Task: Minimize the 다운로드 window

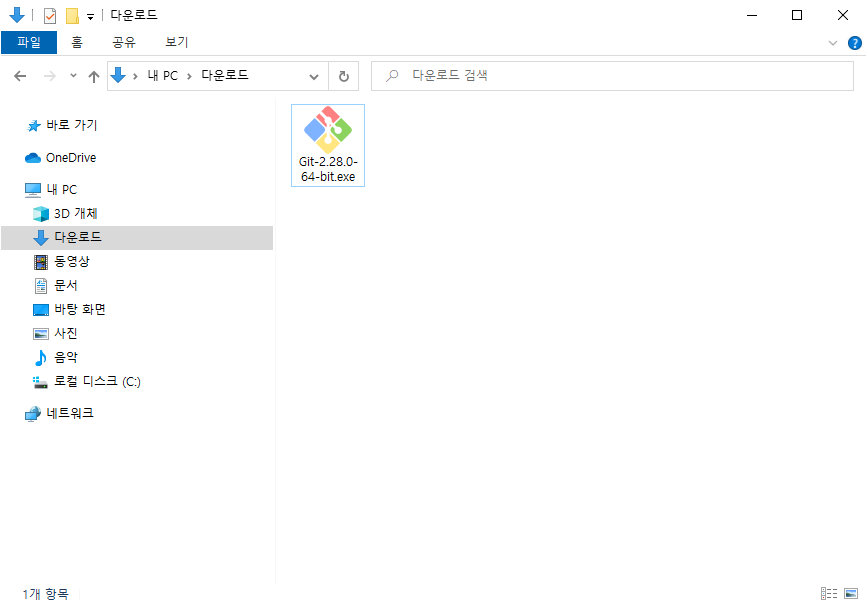Action: point(751,15)
